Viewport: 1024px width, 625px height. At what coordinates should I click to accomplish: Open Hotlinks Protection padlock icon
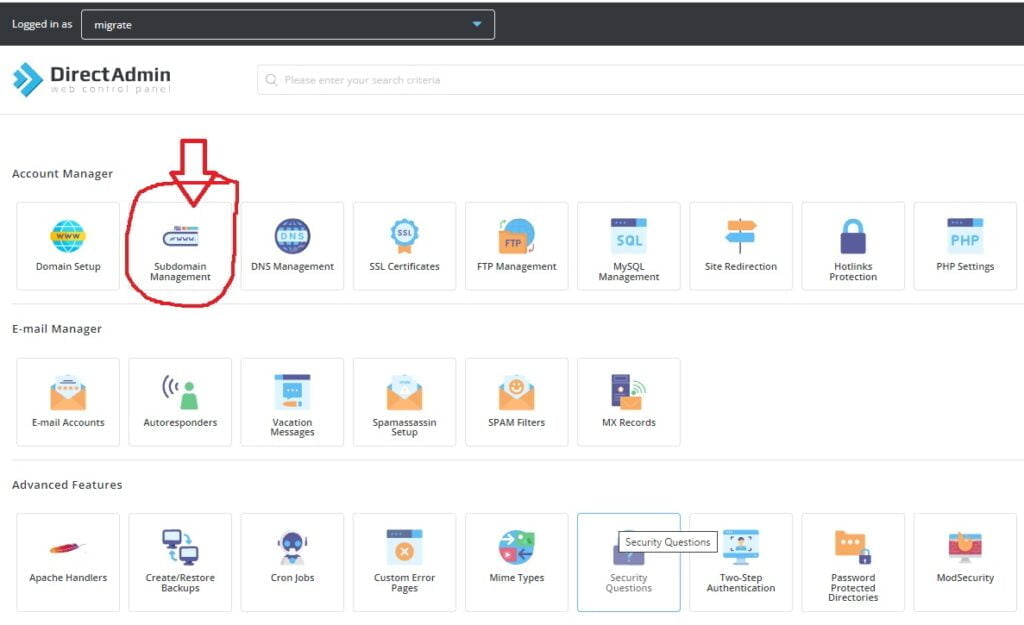point(853,236)
